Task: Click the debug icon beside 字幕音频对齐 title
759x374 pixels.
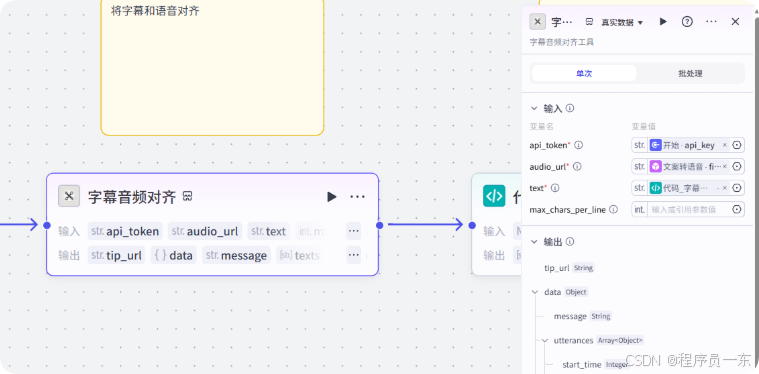Action: 187,196
